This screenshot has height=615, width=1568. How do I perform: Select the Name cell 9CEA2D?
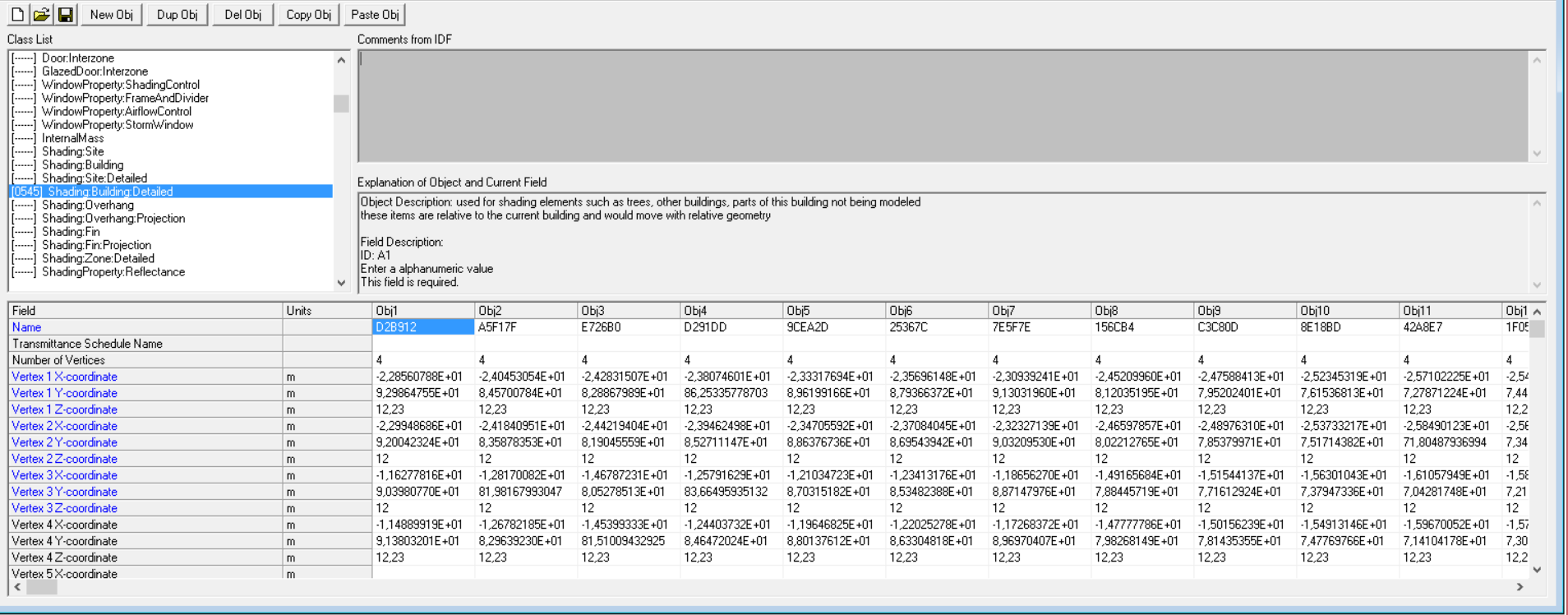coord(834,327)
